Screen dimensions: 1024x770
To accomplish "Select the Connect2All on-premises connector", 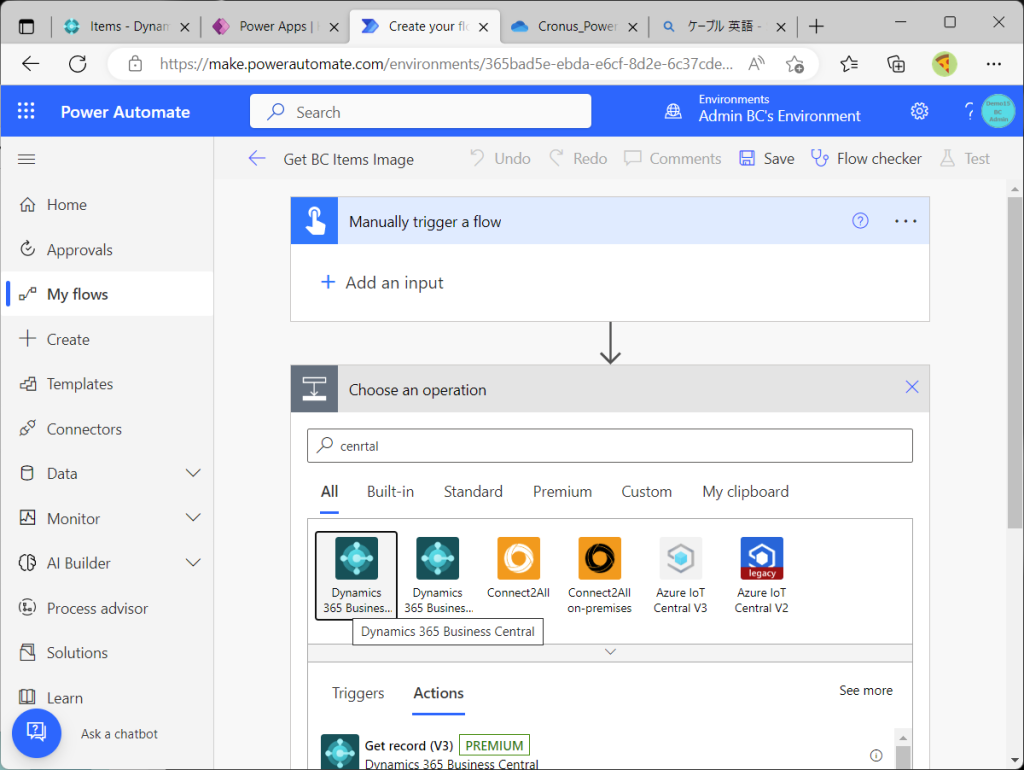I will (600, 575).
